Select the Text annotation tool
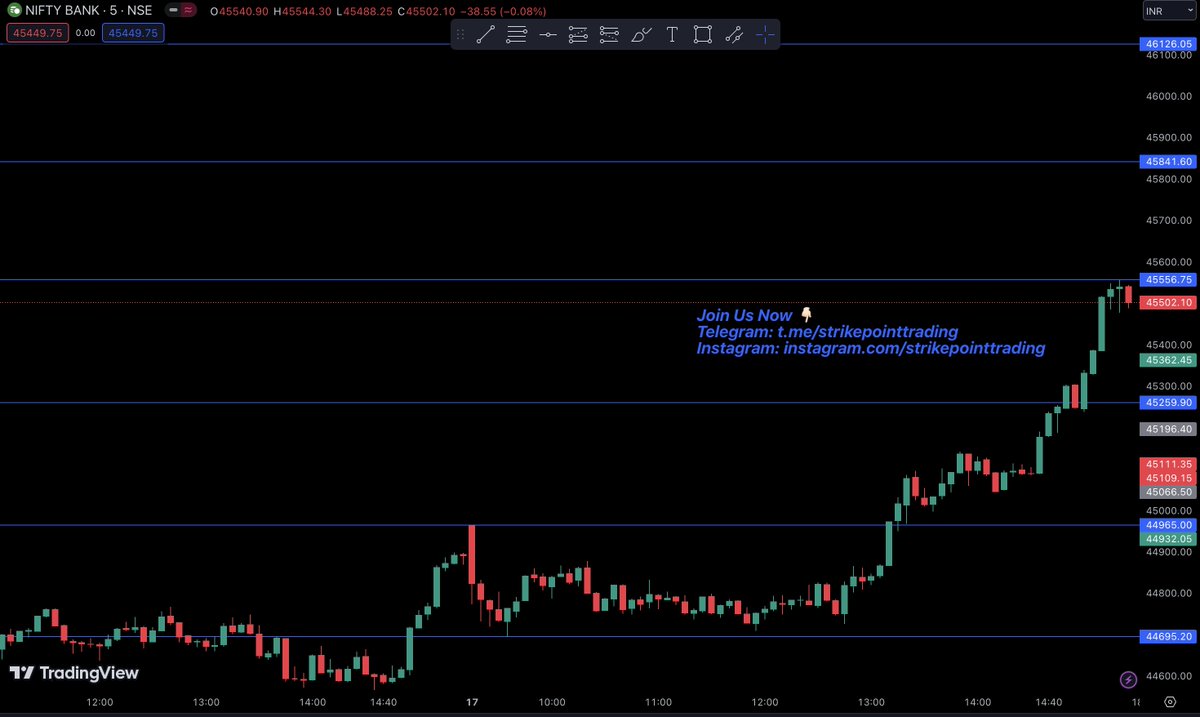The width and height of the screenshot is (1200, 717). coord(672,34)
